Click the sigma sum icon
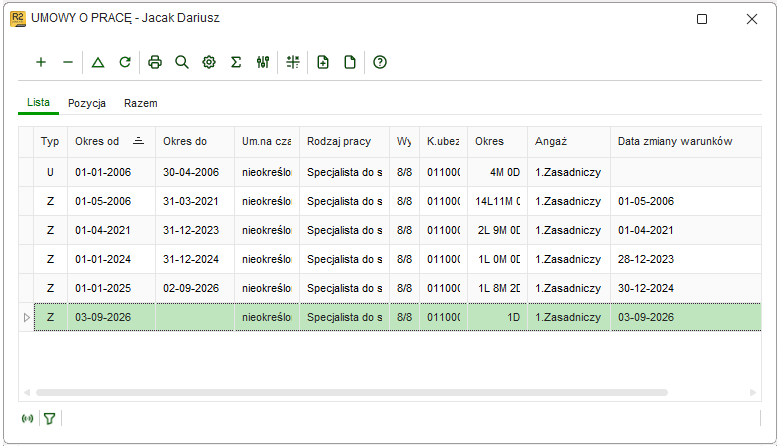The width and height of the screenshot is (779, 446). point(236,62)
